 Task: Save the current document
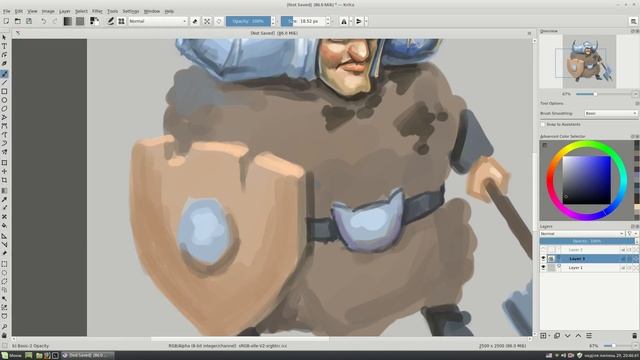click(29, 21)
